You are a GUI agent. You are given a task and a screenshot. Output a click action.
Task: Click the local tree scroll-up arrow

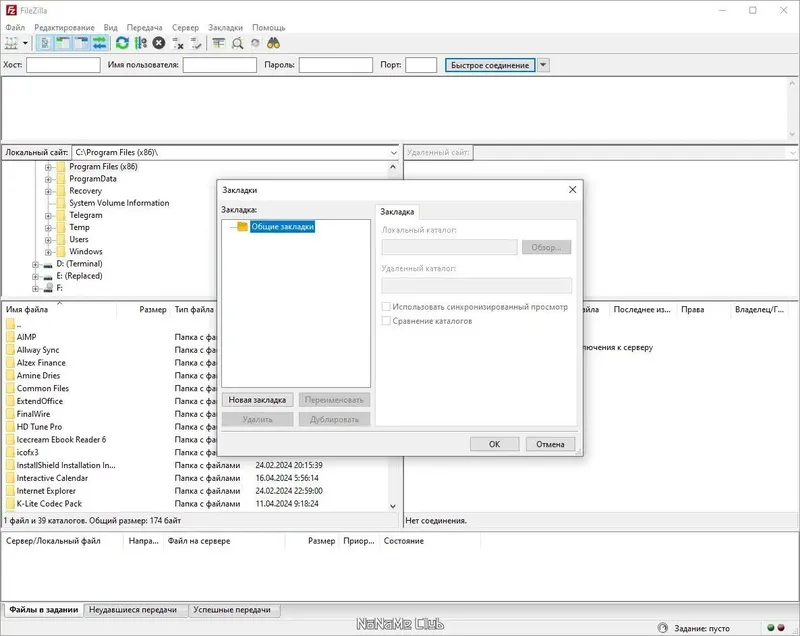(393, 167)
